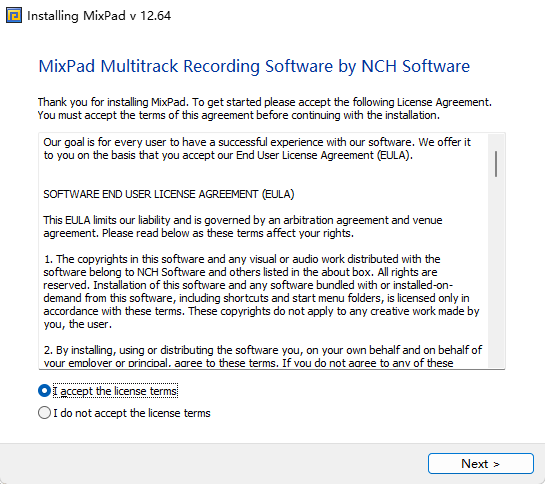
Task: Select the accept license terms radio button
Action: pos(44,390)
